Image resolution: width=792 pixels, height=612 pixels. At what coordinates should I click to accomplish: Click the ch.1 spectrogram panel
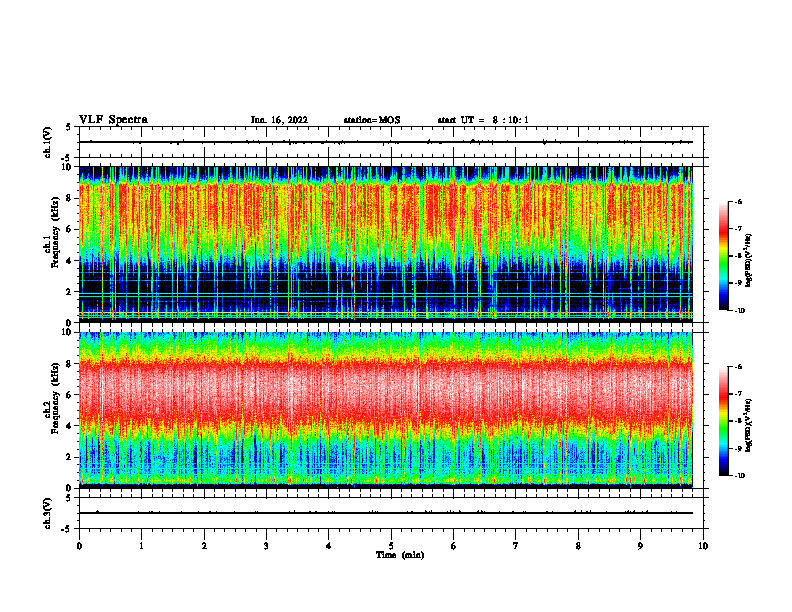coord(386,244)
